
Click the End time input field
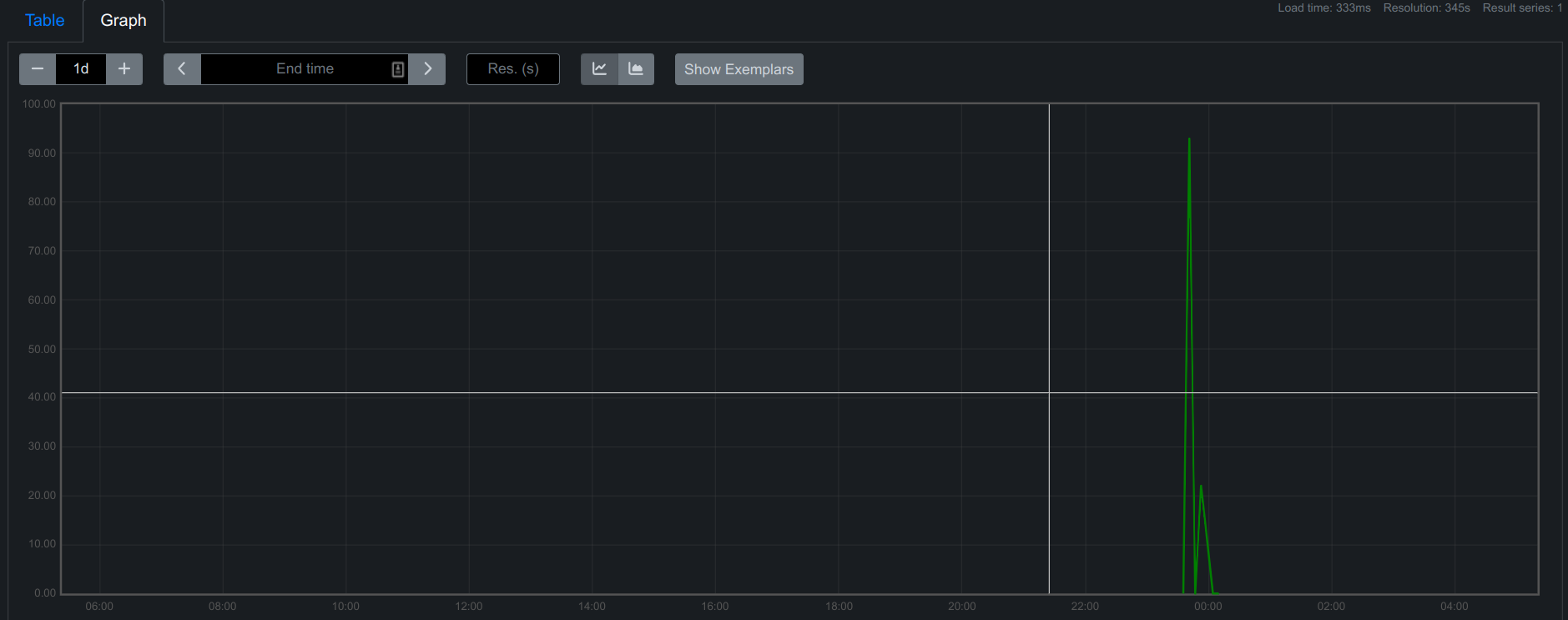[x=305, y=69]
